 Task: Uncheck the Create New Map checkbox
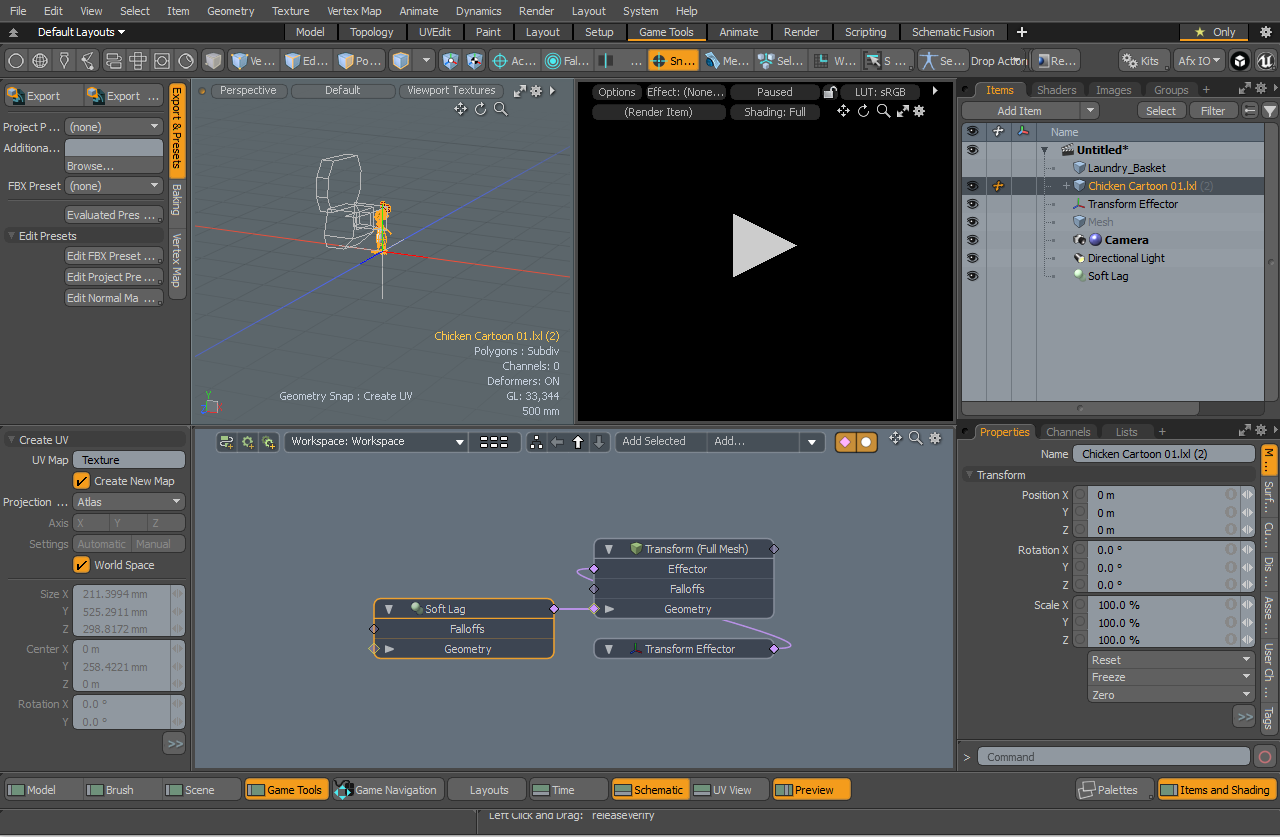pyautogui.click(x=82, y=481)
